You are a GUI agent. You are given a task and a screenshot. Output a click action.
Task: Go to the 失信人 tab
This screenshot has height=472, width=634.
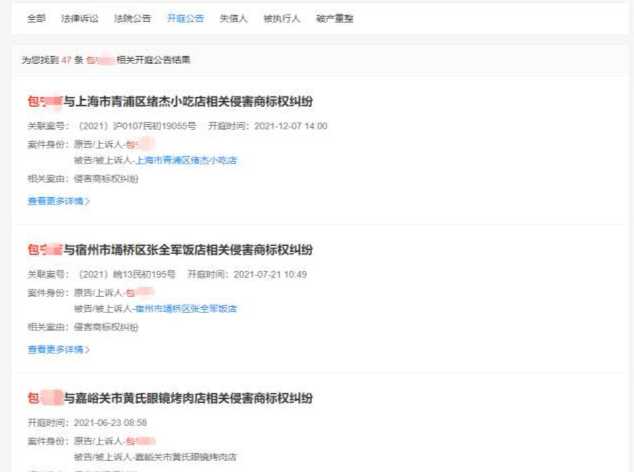232,19
